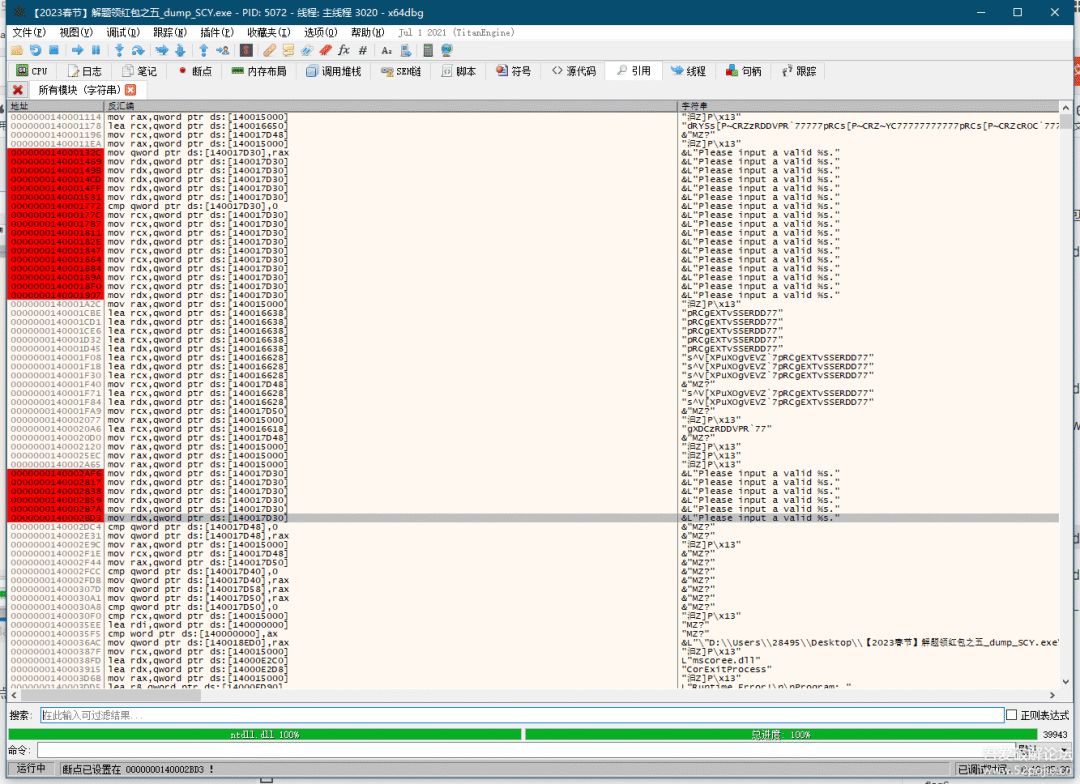Screen dimensions: 1080x784
Task: Click the vertical scrollbar down arrow
Action: 1066,683
